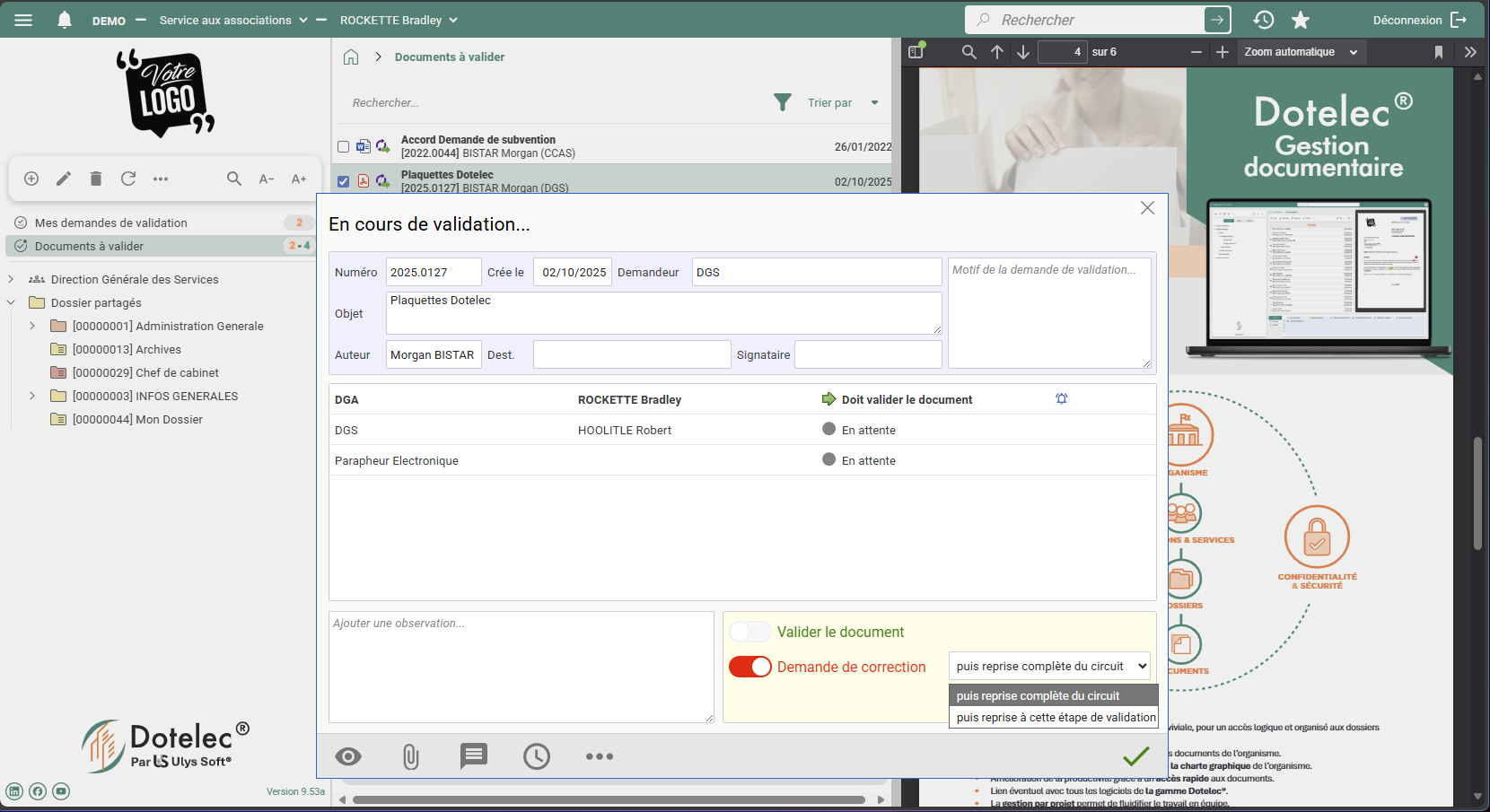The image size is (1490, 812).
Task: Click the Déconnexion button
Action: (x=1419, y=20)
